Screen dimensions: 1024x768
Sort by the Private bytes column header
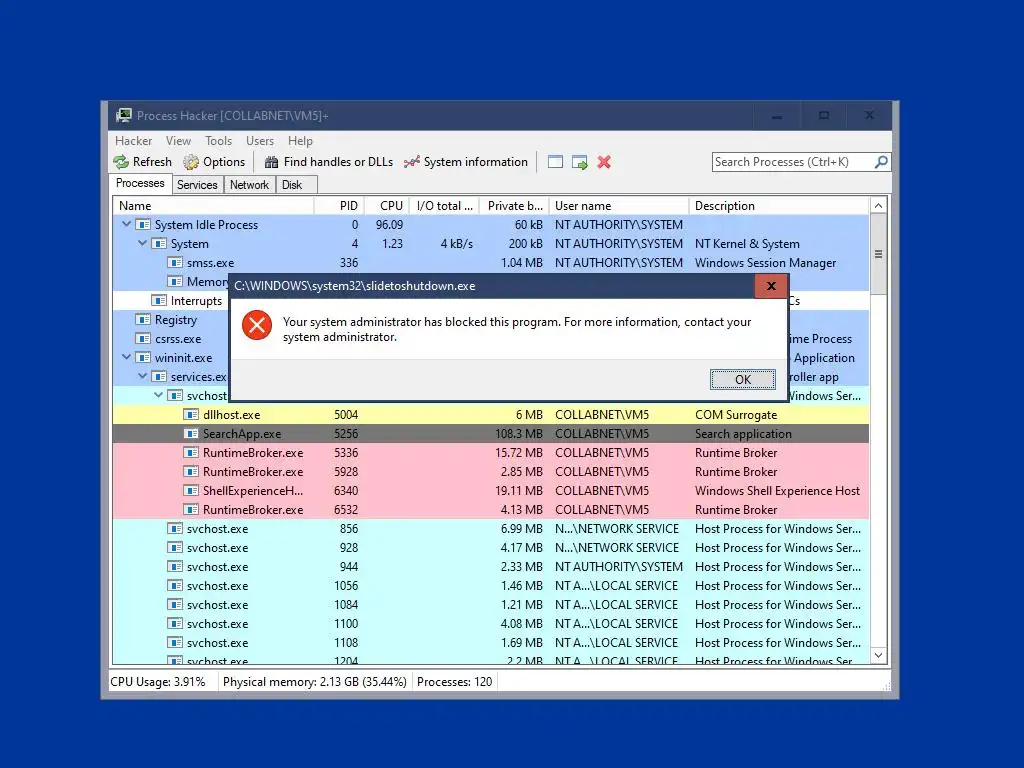pyautogui.click(x=515, y=206)
